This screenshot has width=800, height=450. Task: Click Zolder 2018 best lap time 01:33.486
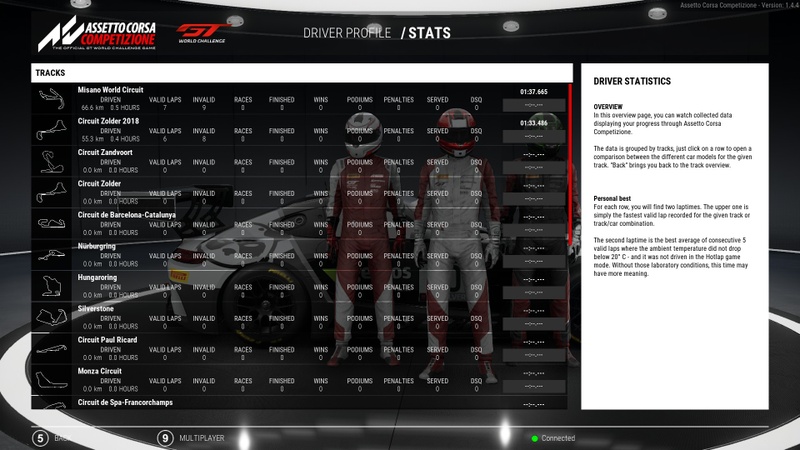coord(534,123)
